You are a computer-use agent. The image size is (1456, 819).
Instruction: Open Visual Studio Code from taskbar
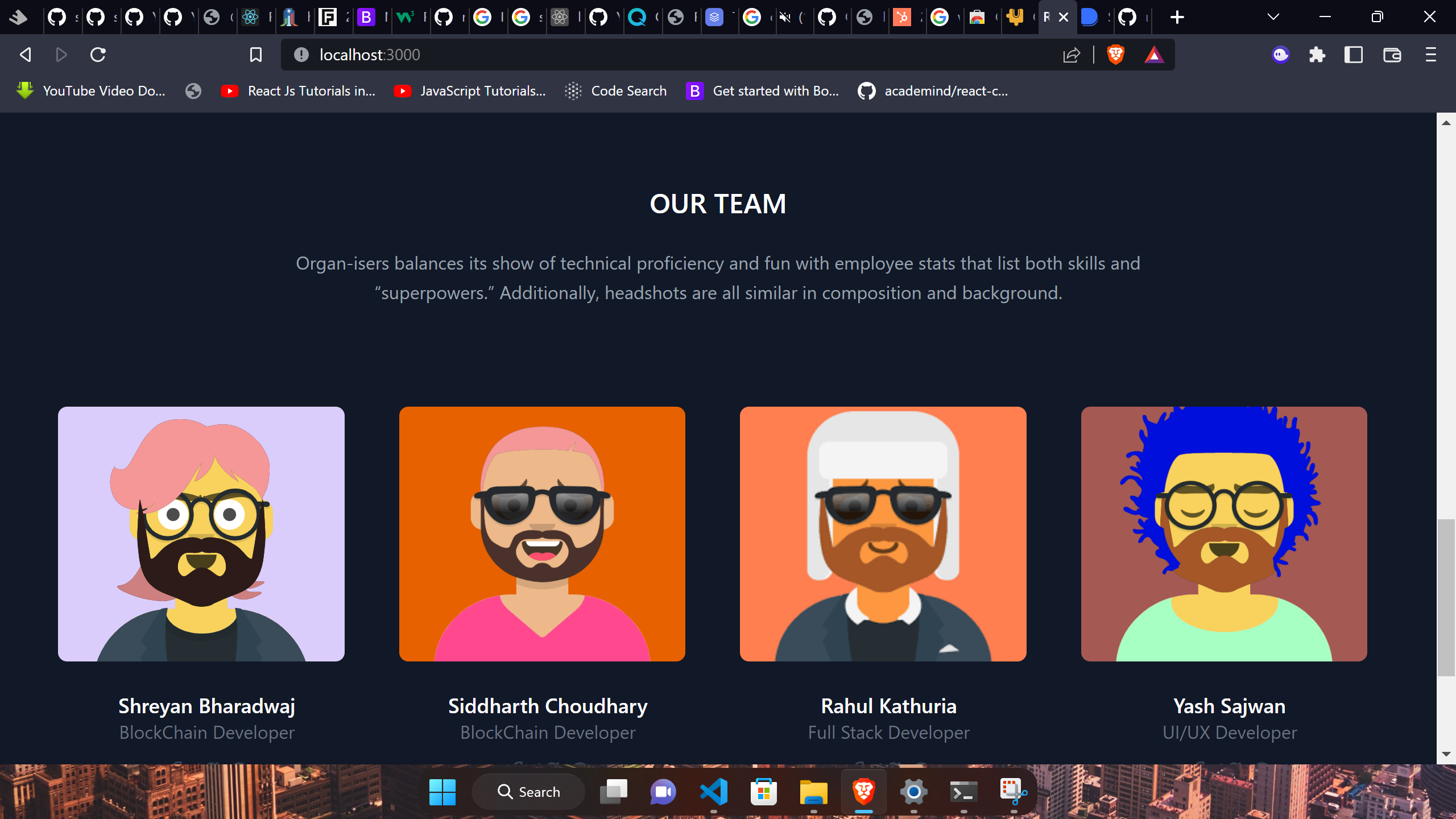pyautogui.click(x=714, y=792)
